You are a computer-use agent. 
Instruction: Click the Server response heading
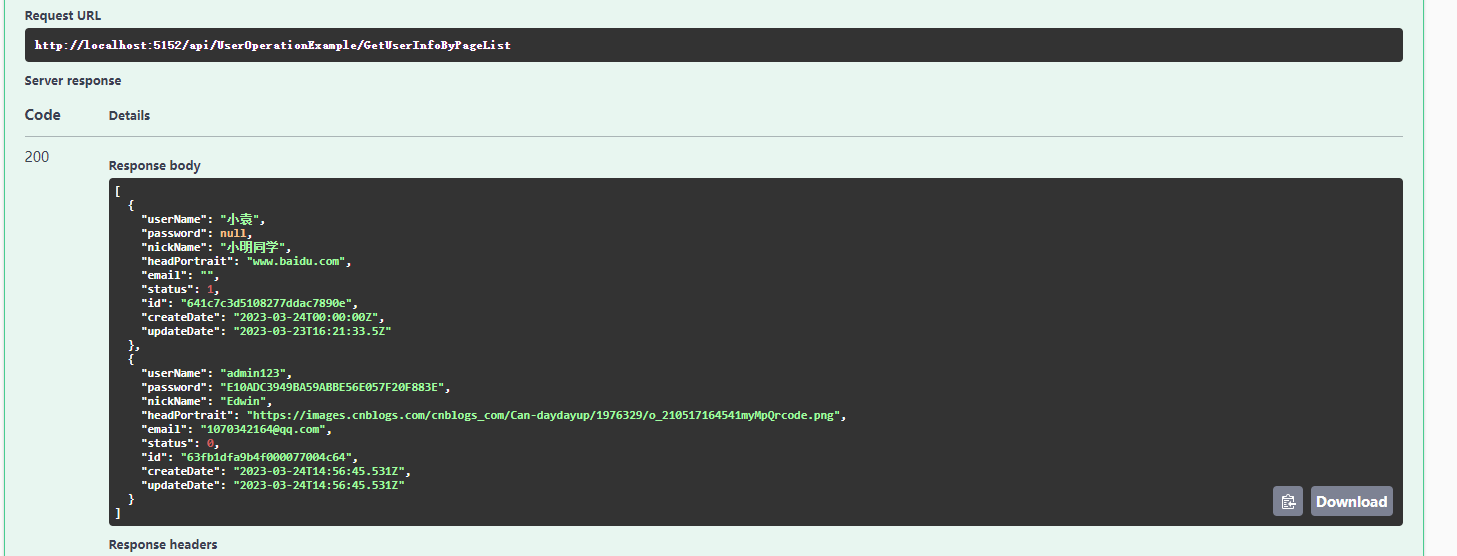(73, 80)
